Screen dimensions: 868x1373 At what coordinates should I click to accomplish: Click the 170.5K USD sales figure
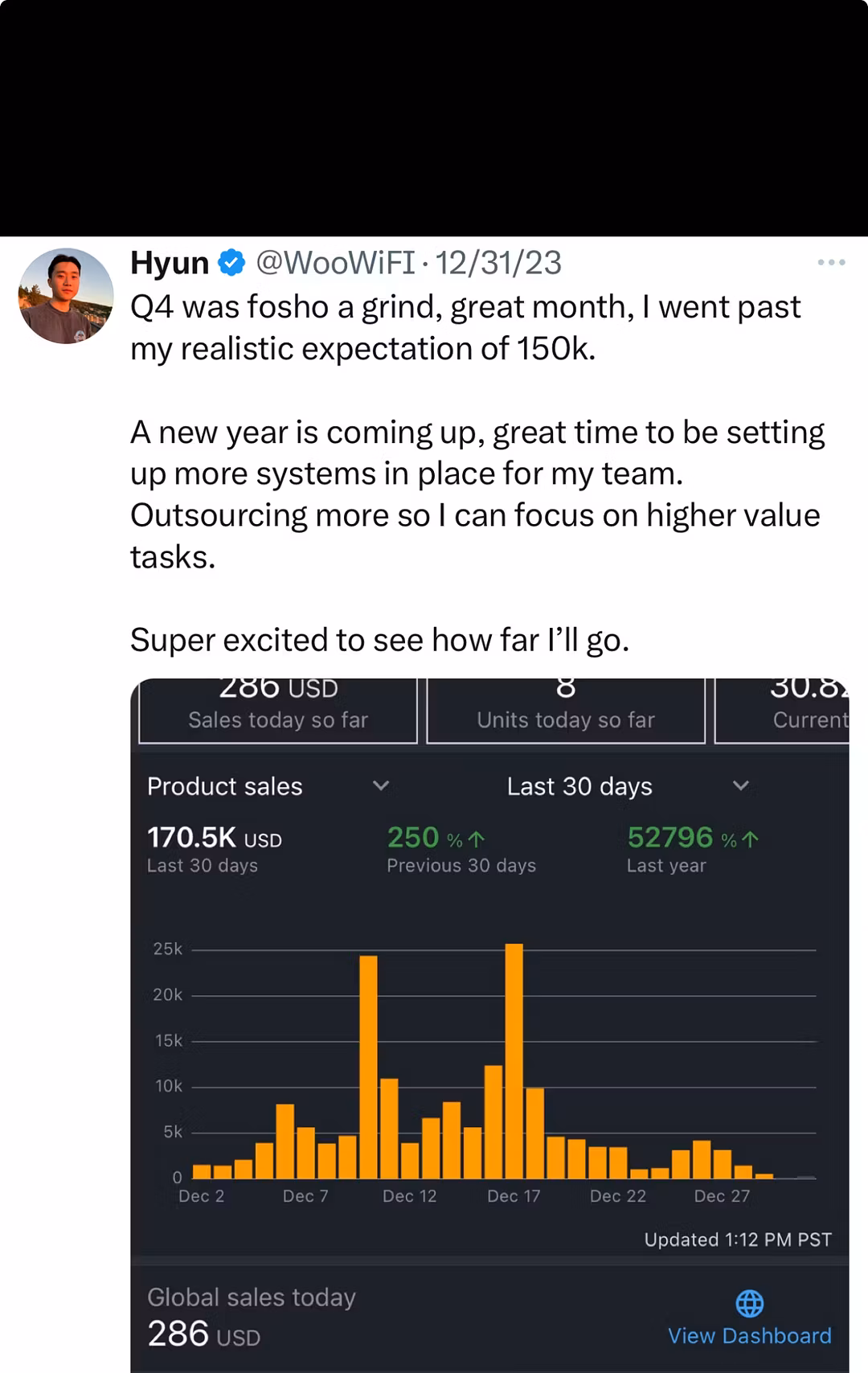pos(214,838)
